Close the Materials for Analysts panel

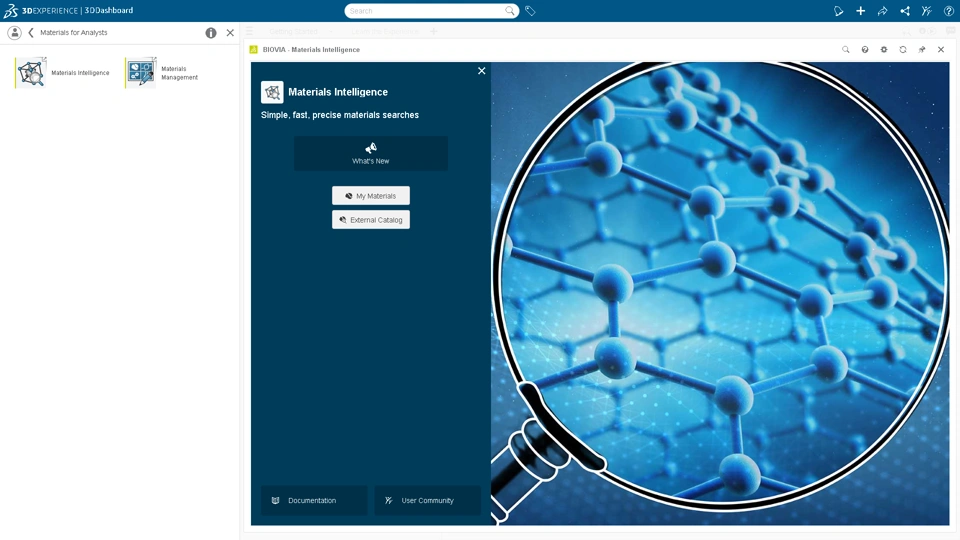pyautogui.click(x=230, y=32)
